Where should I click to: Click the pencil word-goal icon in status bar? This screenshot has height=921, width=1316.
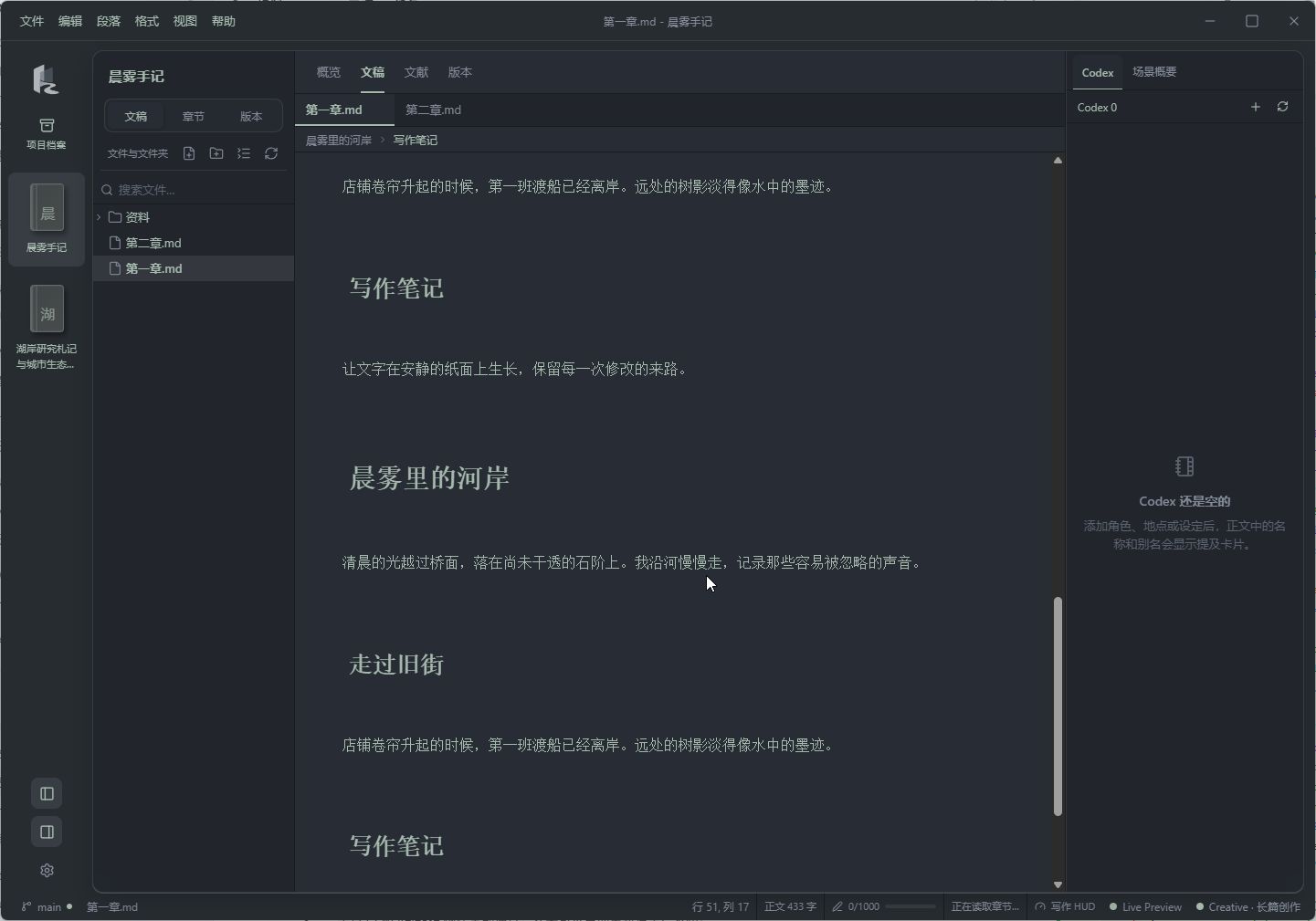tap(837, 906)
